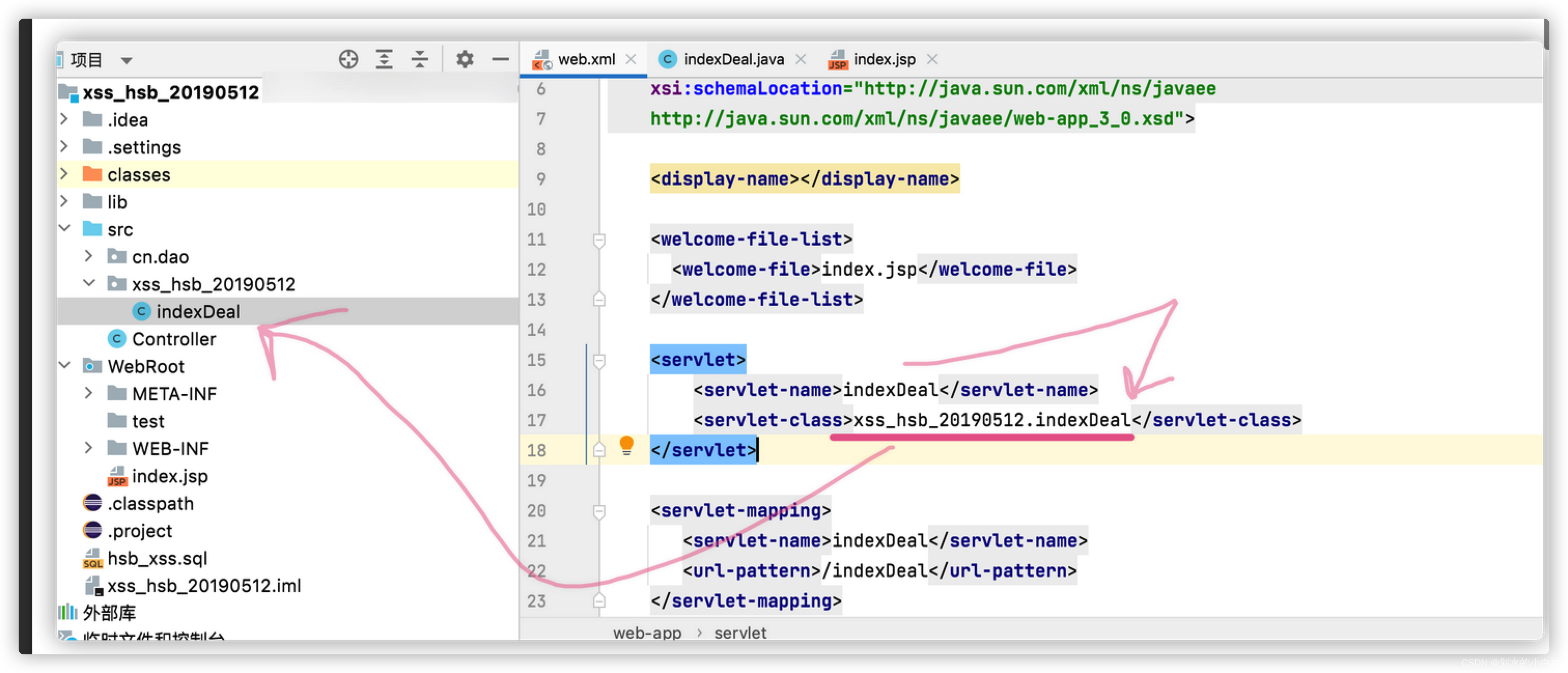This screenshot has width=1568, height=673.
Task: Close the index.jsp tab
Action: coord(932,59)
